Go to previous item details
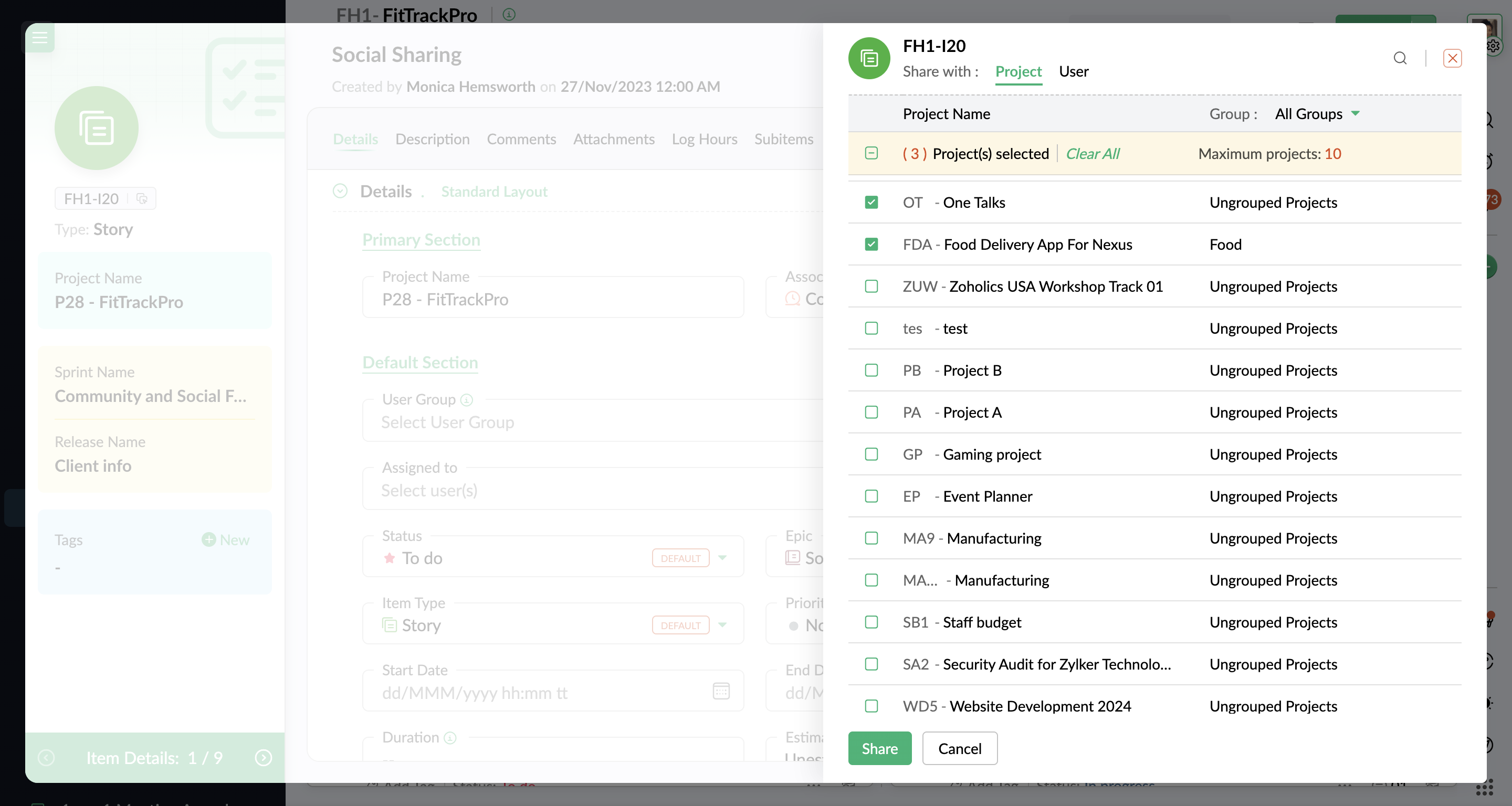Image resolution: width=1512 pixels, height=806 pixels. click(x=46, y=758)
